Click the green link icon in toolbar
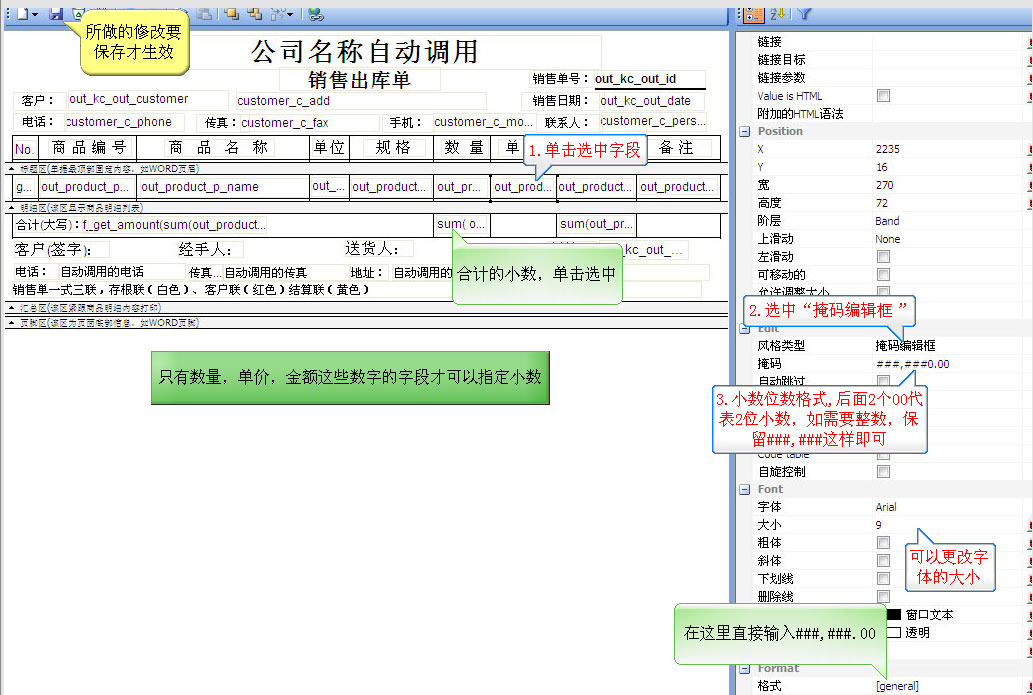 coord(315,13)
